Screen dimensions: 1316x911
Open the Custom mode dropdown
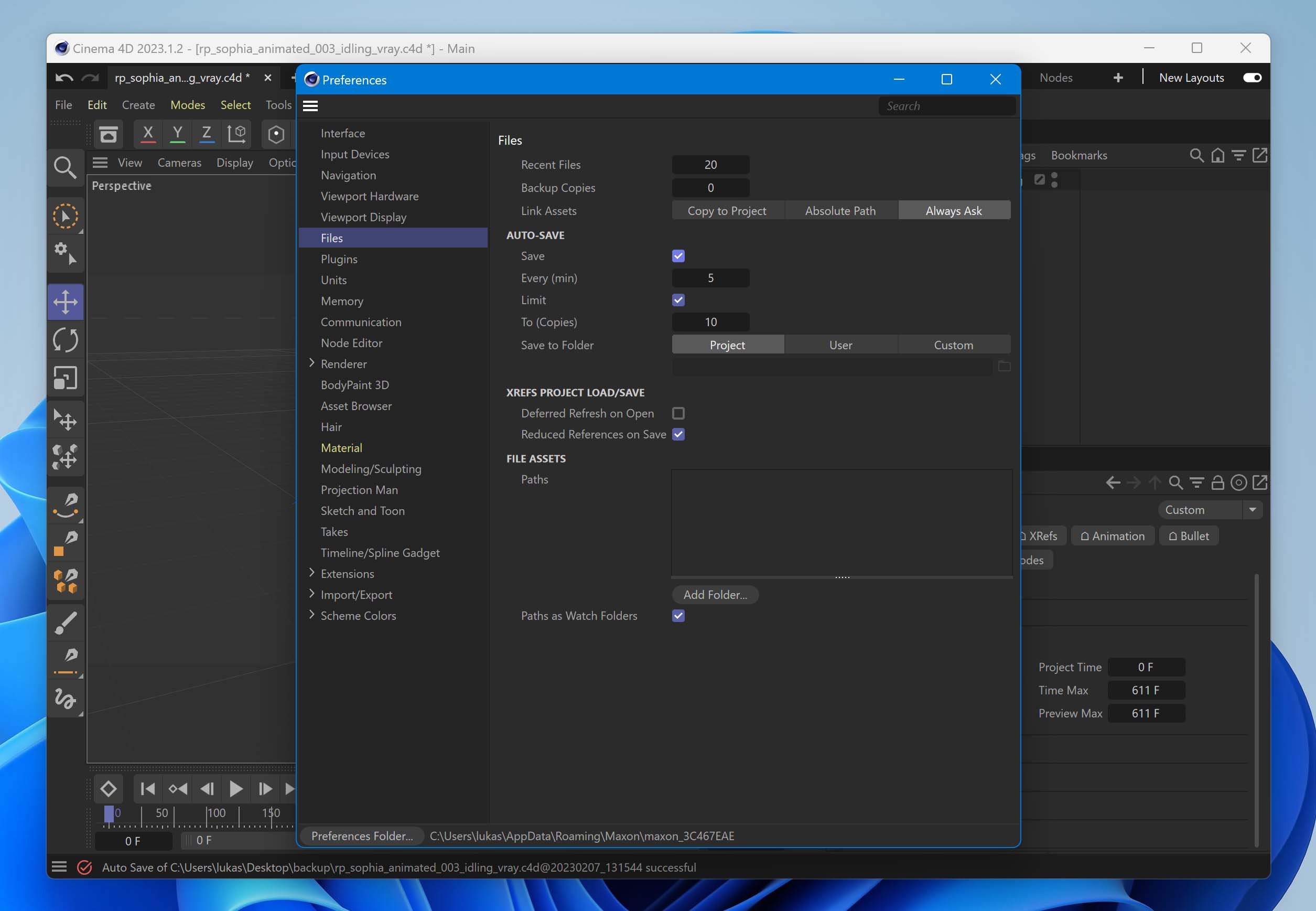point(1210,510)
